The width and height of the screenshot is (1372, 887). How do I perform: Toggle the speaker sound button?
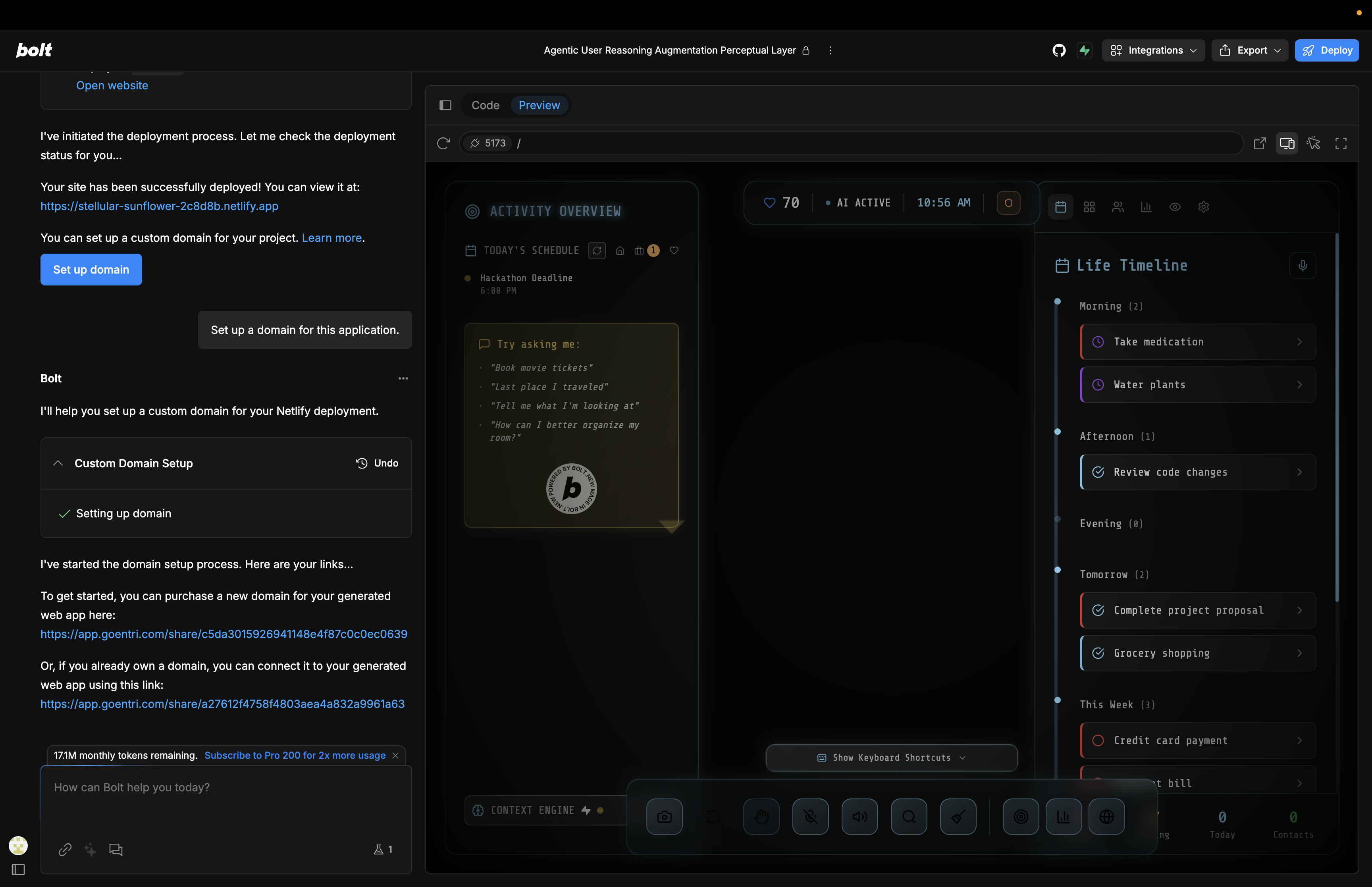click(x=859, y=816)
